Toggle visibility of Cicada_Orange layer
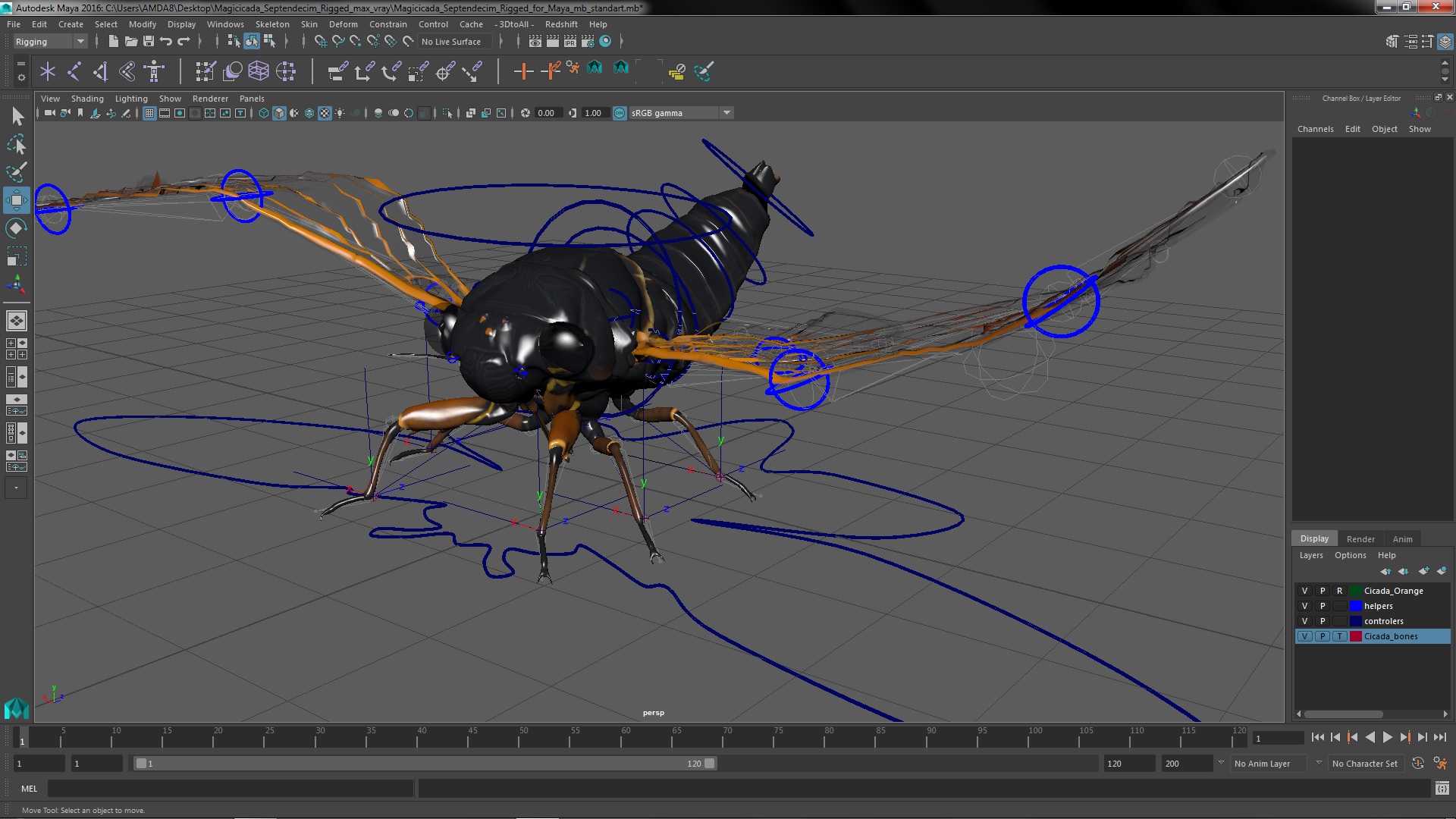This screenshot has height=819, width=1456. tap(1304, 591)
